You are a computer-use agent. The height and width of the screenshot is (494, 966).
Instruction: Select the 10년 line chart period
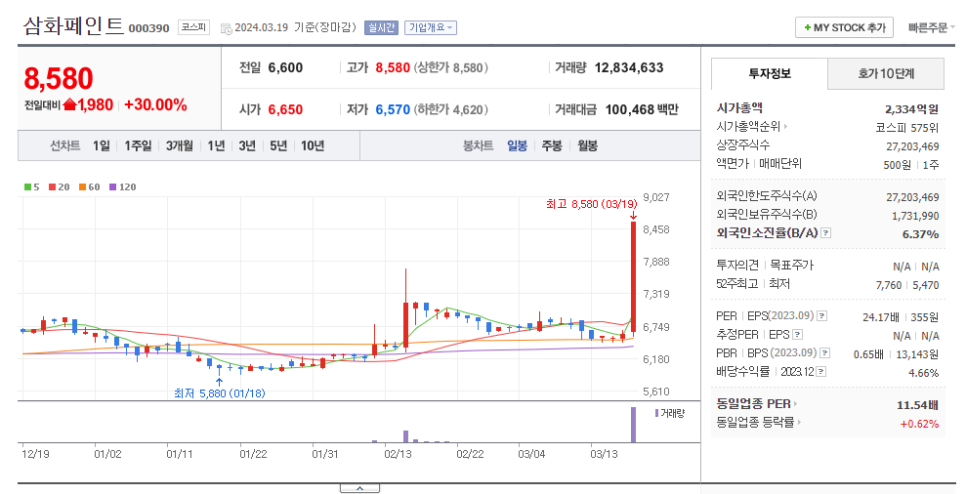[312, 146]
